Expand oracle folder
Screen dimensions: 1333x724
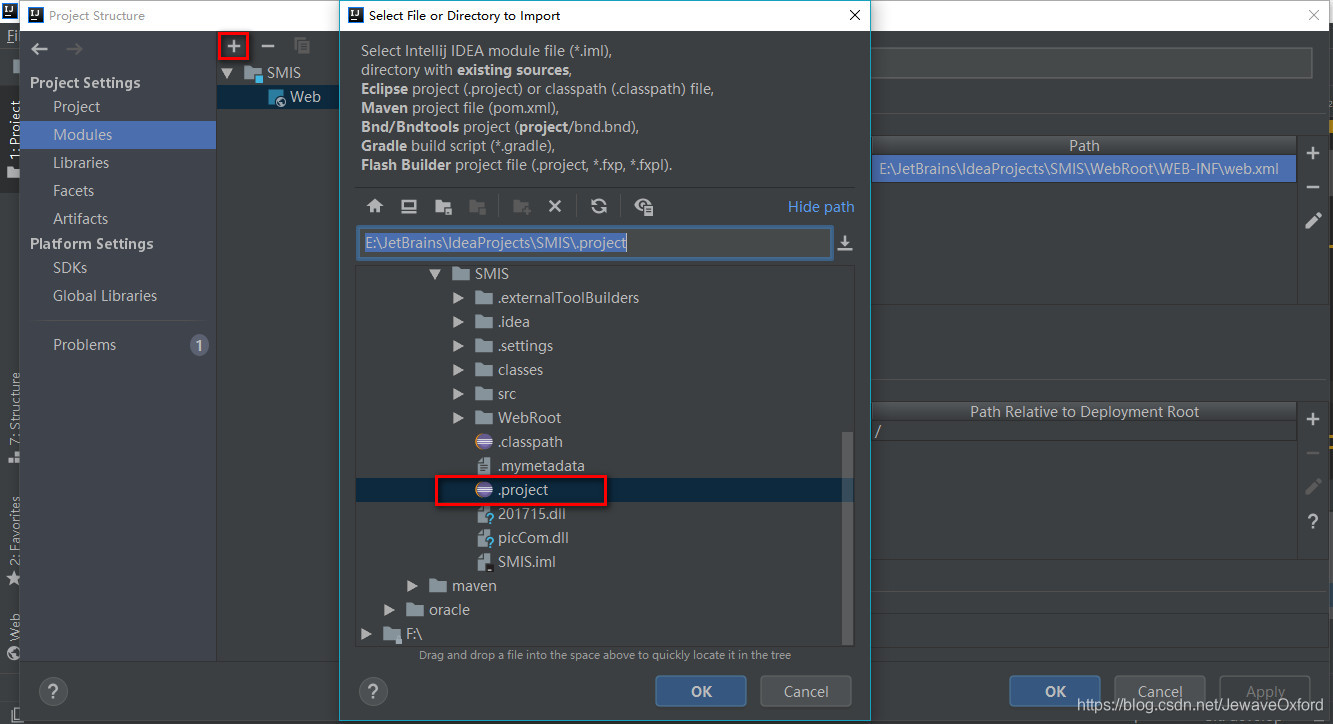point(389,610)
